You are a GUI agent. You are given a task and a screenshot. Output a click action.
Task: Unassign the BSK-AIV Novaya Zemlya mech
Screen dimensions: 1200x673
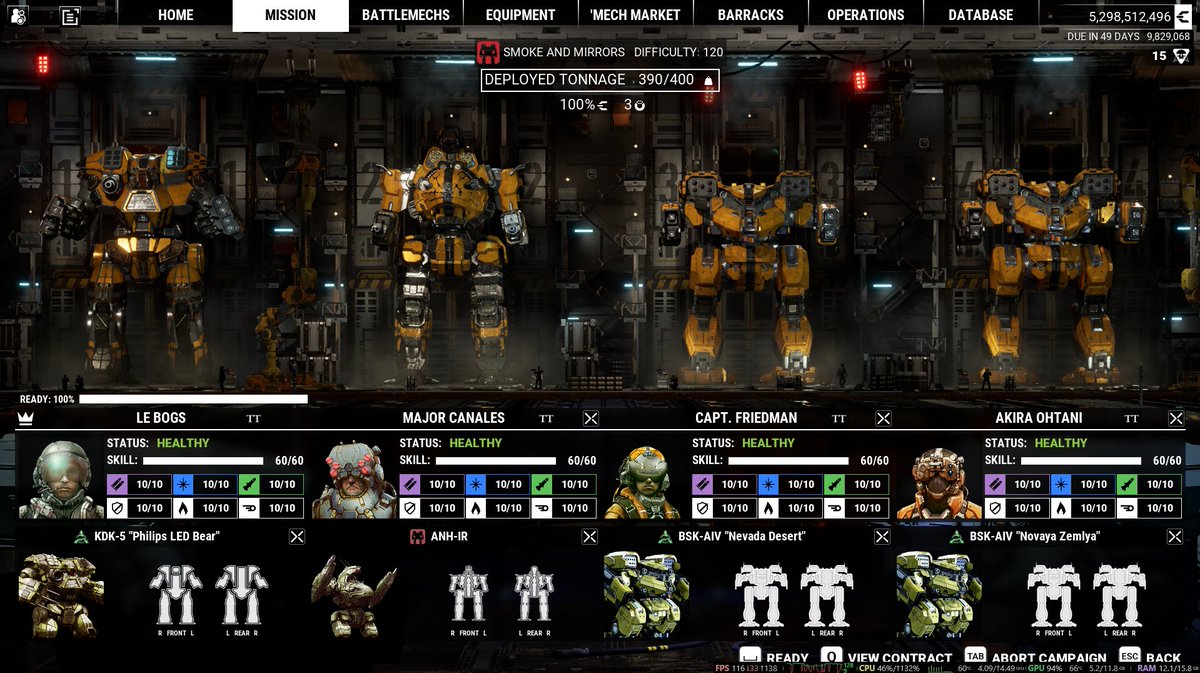(x=1175, y=537)
